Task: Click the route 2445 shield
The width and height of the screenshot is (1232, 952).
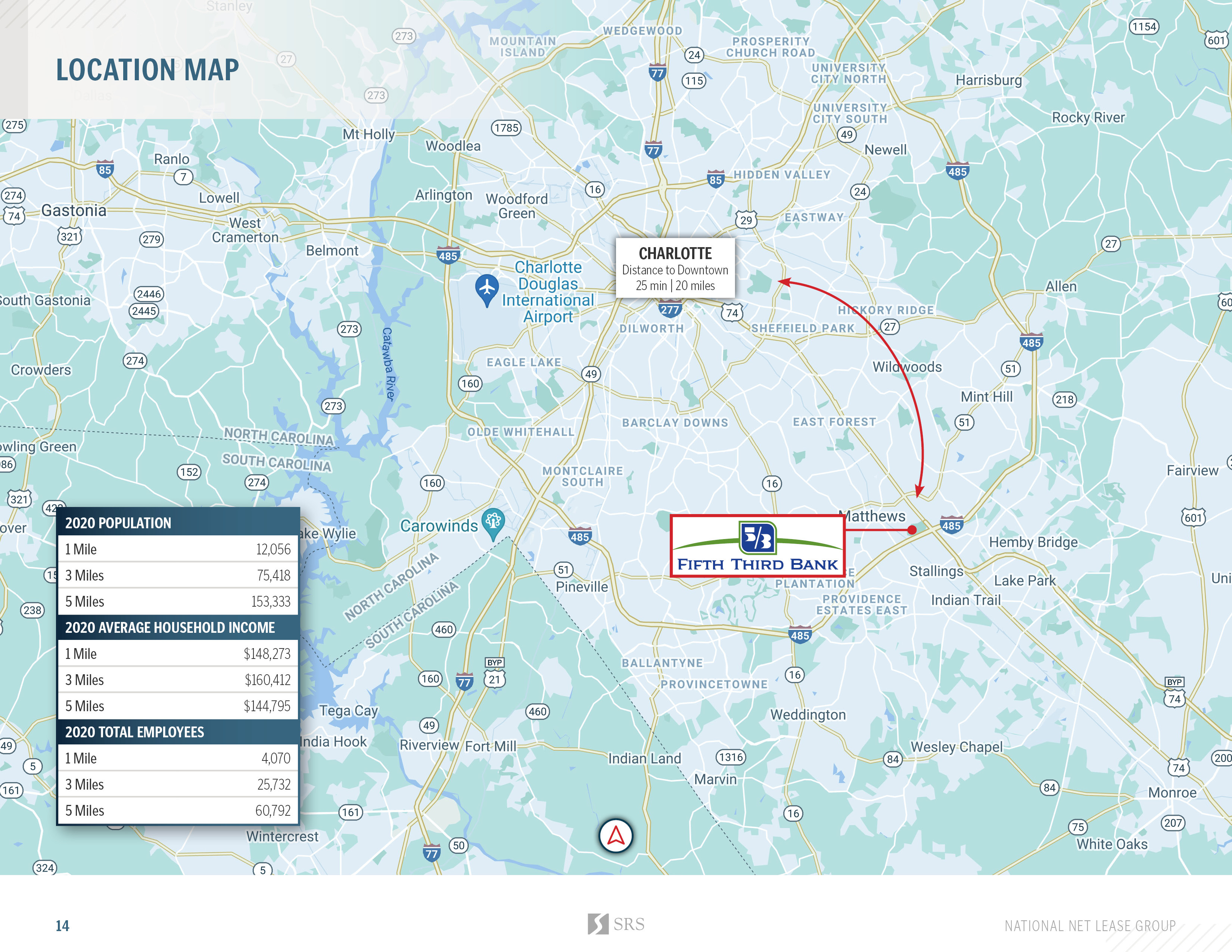Action: tap(144, 311)
